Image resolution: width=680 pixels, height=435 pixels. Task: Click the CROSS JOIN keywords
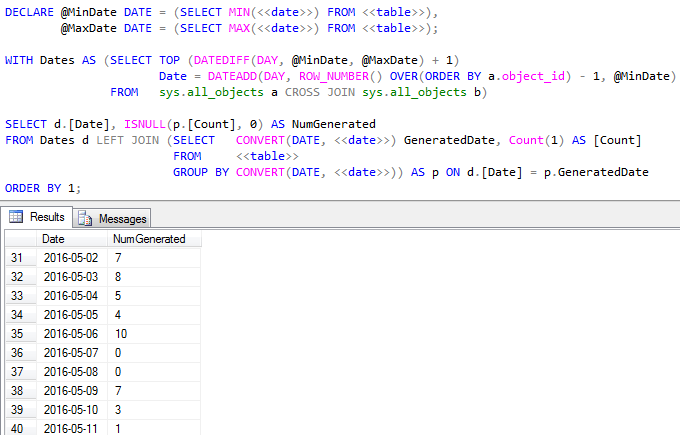tap(320, 92)
